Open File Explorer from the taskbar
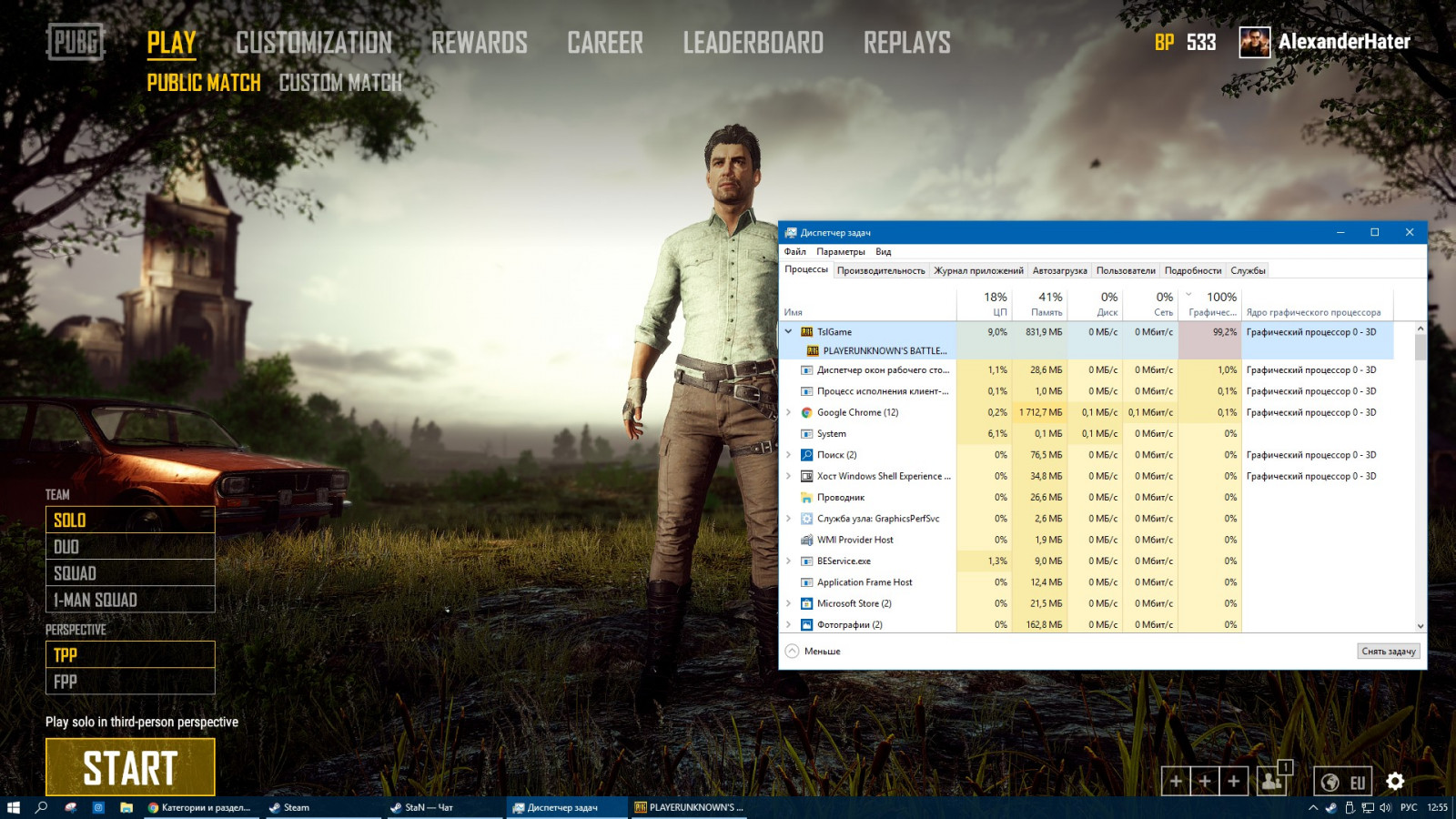Image resolution: width=1456 pixels, height=819 pixels. (126, 807)
